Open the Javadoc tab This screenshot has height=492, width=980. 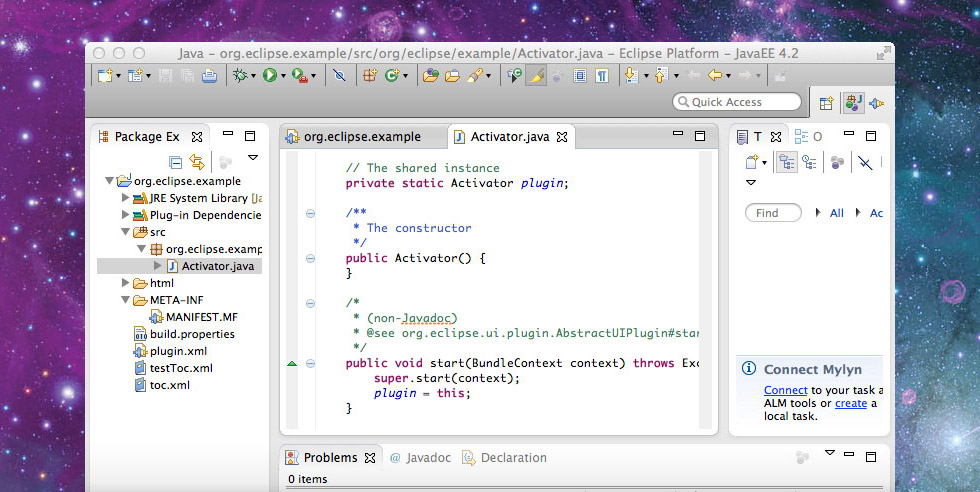(x=428, y=458)
